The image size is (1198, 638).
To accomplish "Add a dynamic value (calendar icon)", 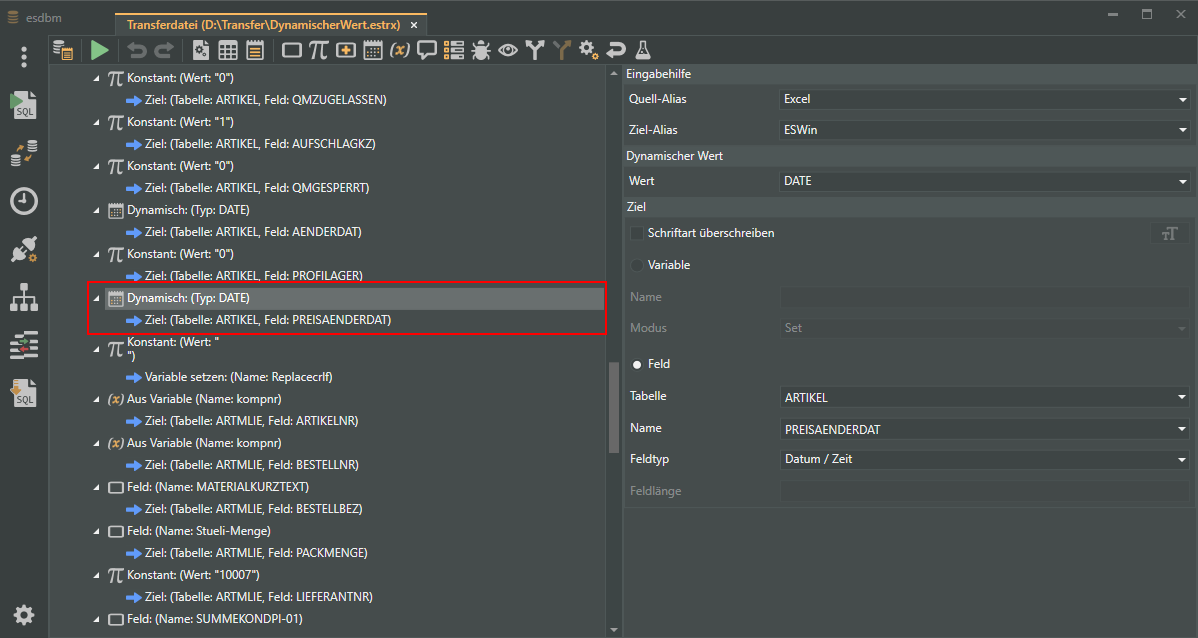I will pos(373,50).
